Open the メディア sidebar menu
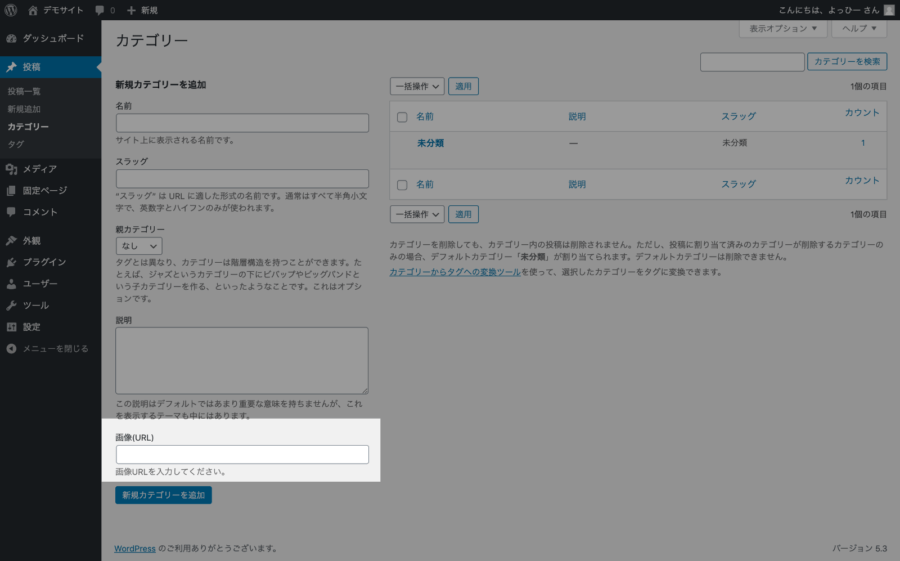The height and width of the screenshot is (561, 900). (39, 168)
